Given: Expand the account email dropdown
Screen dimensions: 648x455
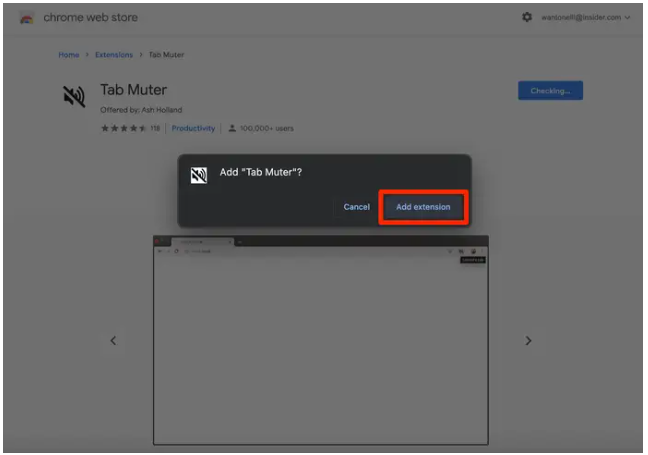Looking at the screenshot, I should (586, 17).
